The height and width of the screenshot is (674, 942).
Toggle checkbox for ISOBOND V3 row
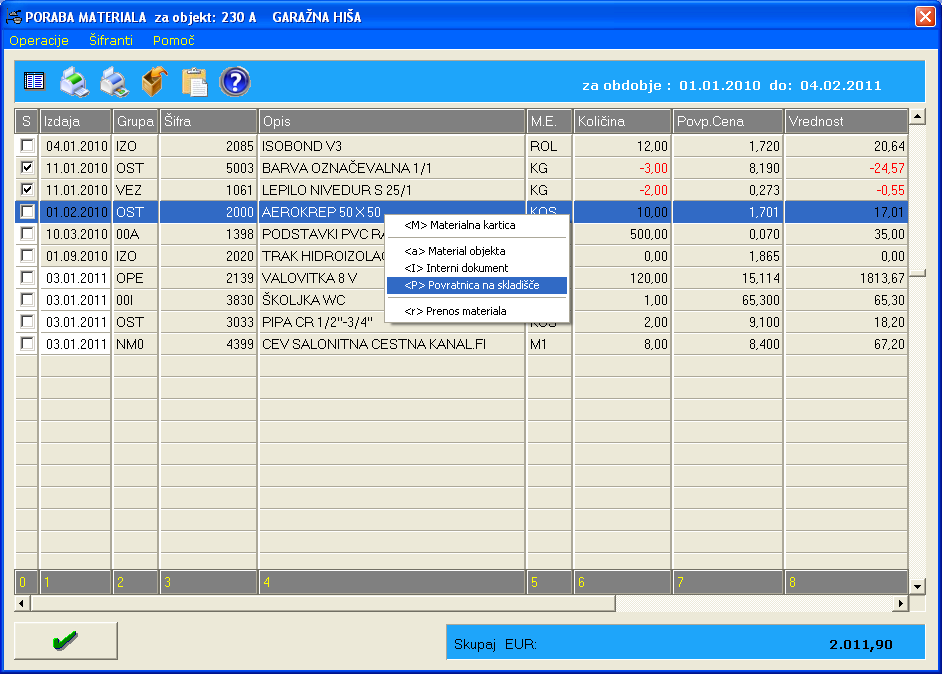click(x=27, y=146)
